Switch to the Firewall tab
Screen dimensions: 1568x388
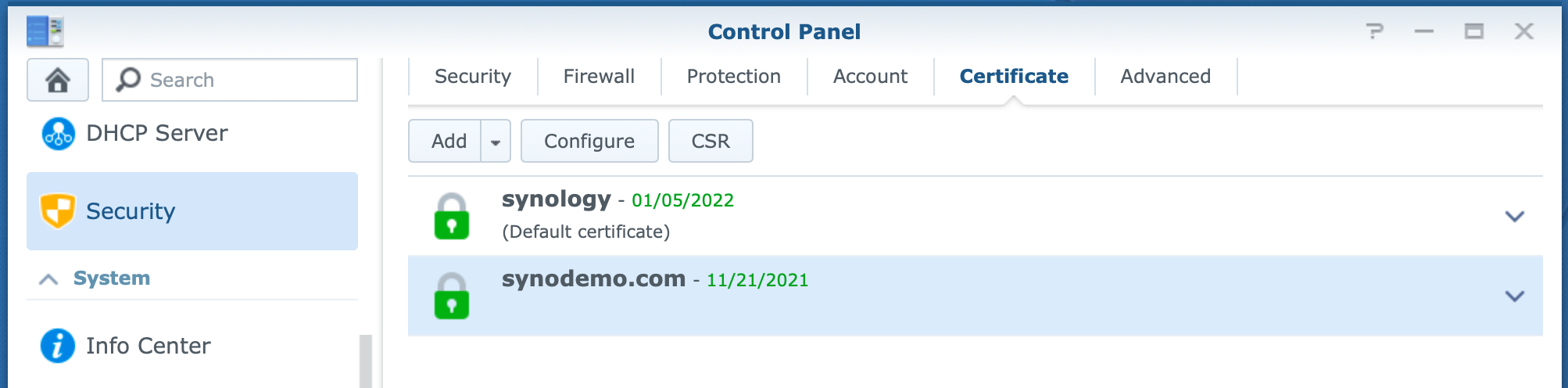[x=599, y=77]
